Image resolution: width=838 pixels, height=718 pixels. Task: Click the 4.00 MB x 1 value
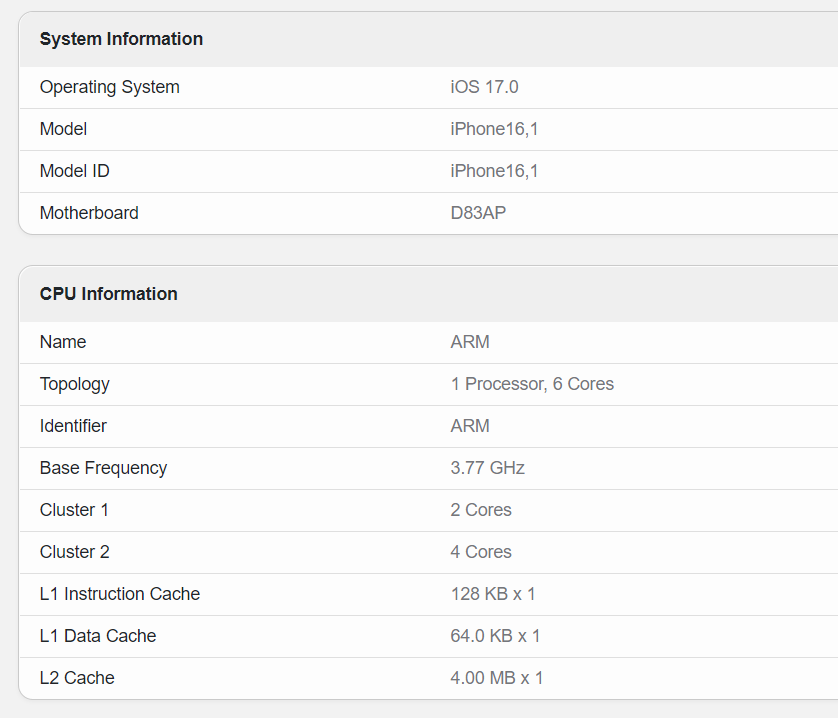[x=497, y=678]
